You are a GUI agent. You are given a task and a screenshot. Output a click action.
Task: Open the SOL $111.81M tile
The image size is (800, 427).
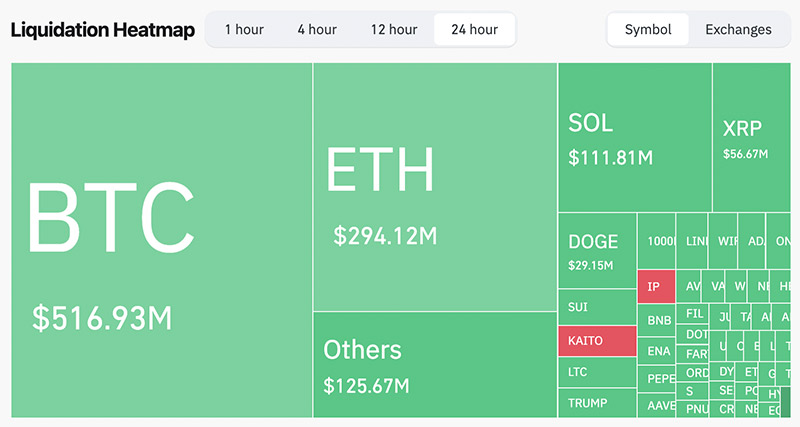pyautogui.click(x=635, y=137)
